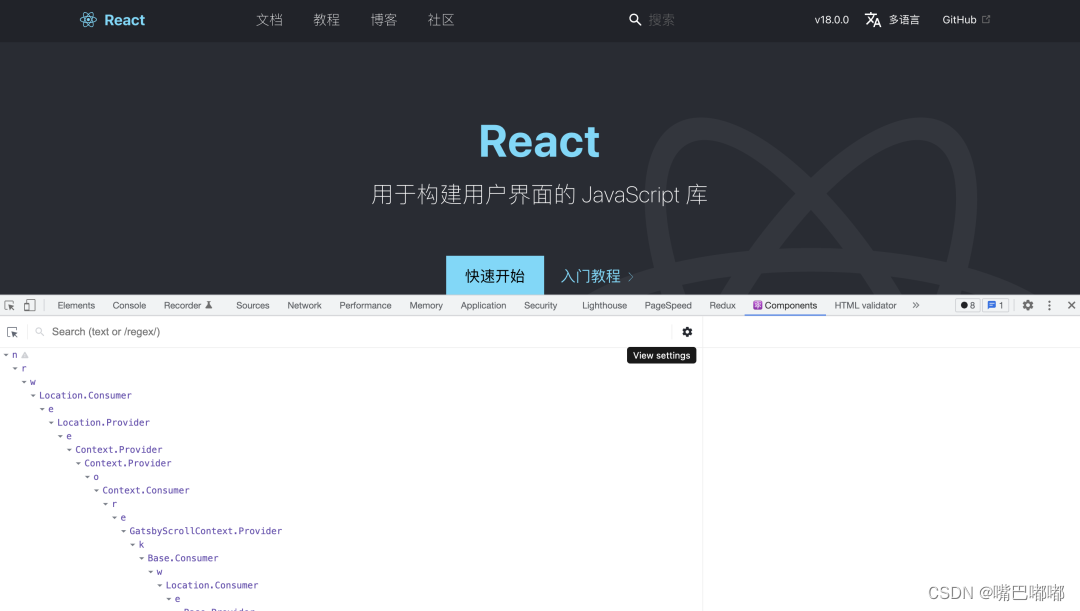Switch to the Sources tab
1080x611 pixels.
click(253, 305)
